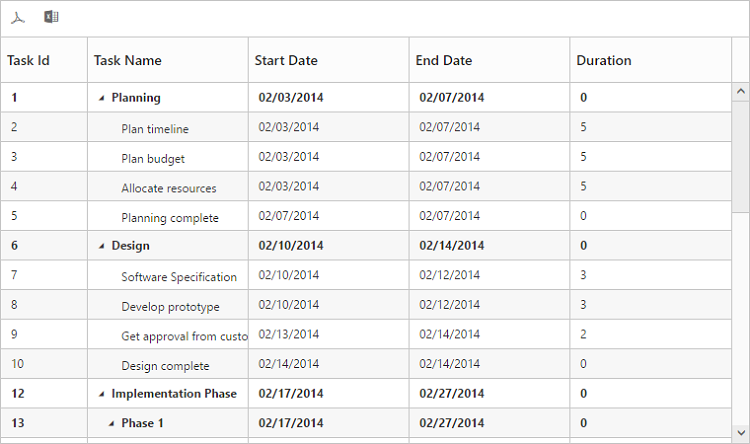
Task: Select the Plan budget task row
Action: click(x=153, y=158)
